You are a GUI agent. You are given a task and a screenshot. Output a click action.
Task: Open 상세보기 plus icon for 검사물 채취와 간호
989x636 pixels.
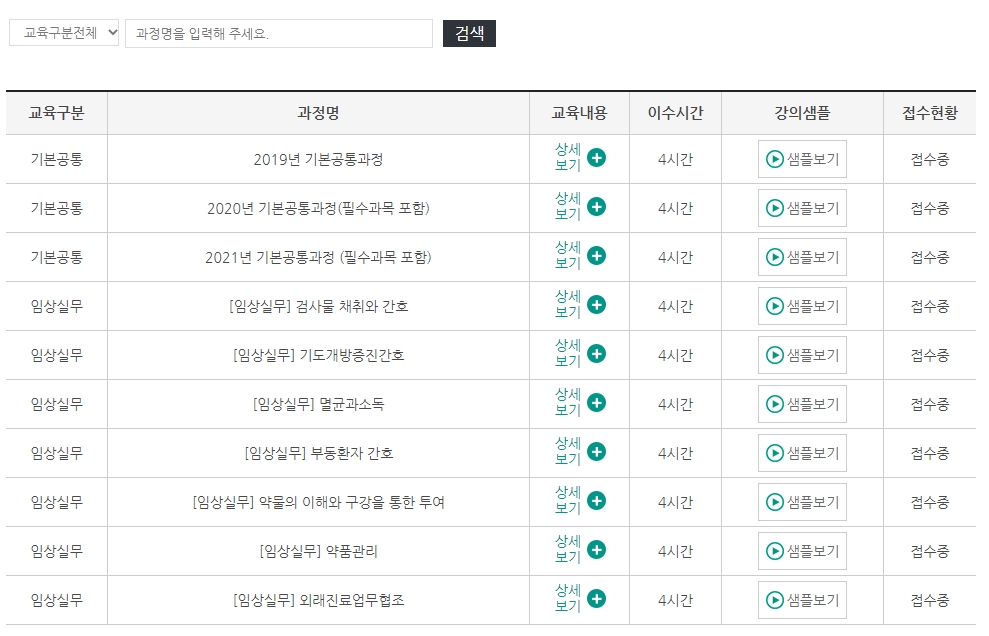(x=596, y=305)
